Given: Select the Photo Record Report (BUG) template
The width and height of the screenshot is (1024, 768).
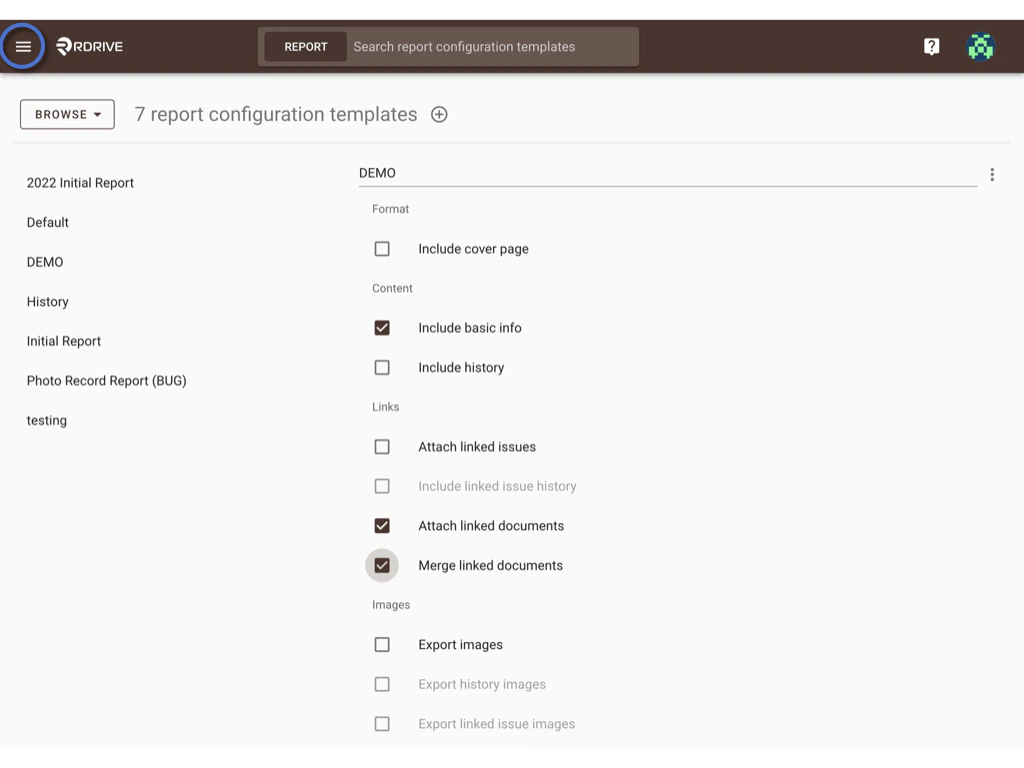Looking at the screenshot, I should [106, 380].
